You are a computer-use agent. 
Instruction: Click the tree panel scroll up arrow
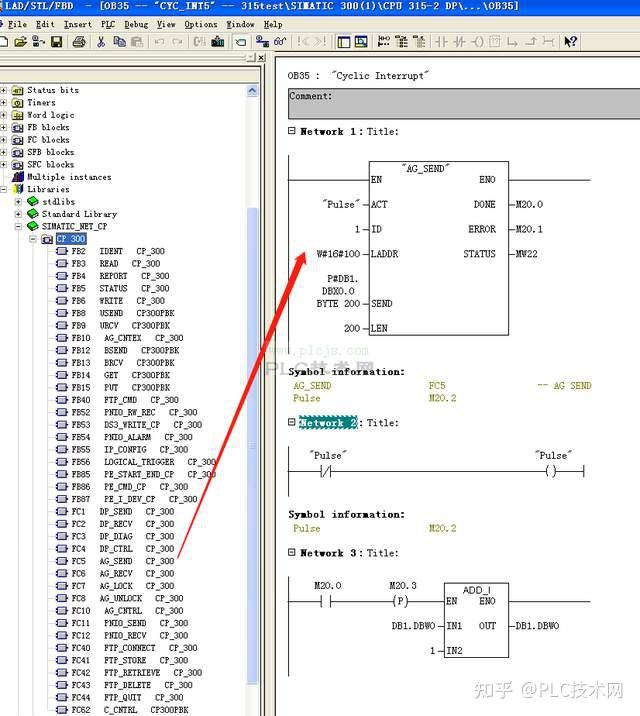click(x=252, y=91)
